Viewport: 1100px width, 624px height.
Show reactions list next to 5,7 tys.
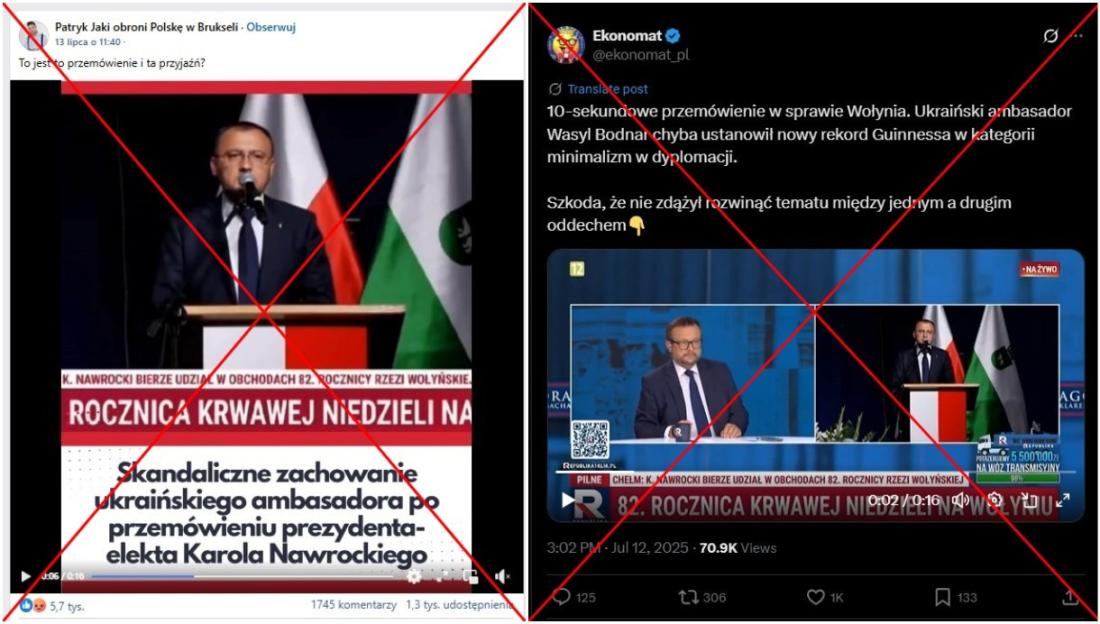(x=32, y=605)
